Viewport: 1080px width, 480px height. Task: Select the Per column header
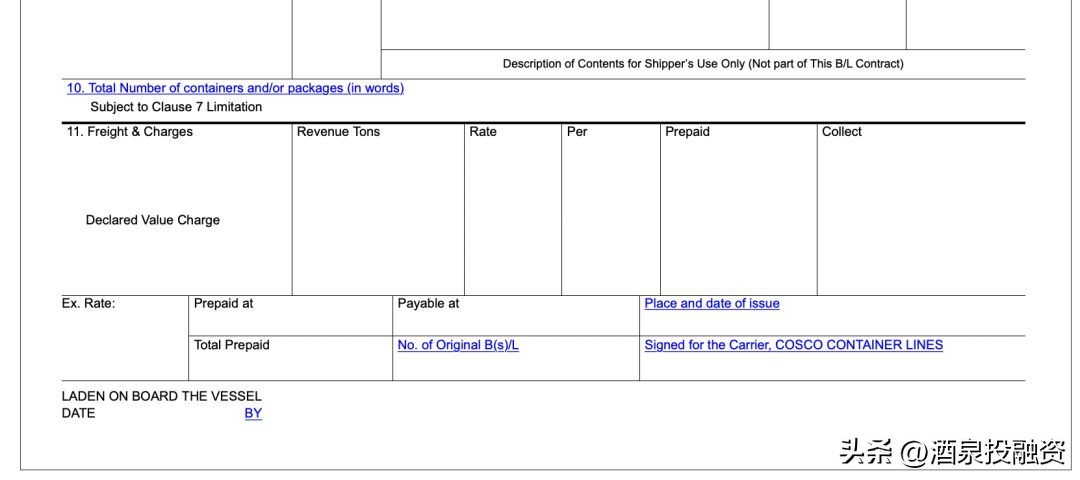click(577, 132)
